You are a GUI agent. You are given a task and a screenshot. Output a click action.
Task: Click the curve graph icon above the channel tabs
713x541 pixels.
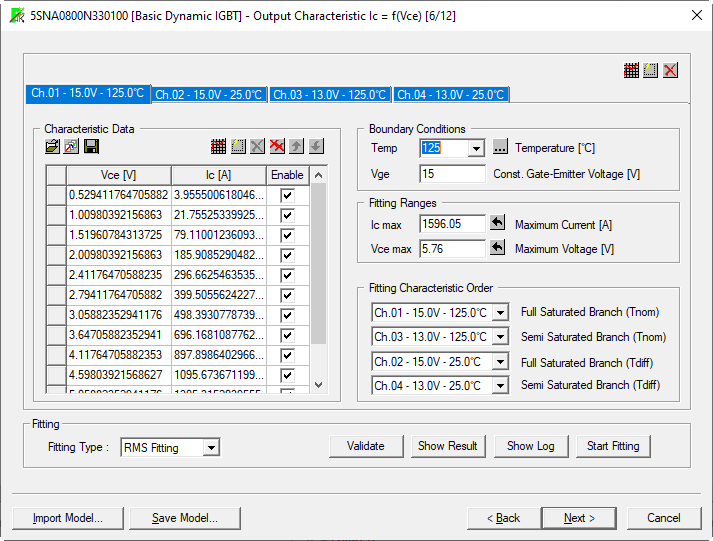click(x=631, y=70)
